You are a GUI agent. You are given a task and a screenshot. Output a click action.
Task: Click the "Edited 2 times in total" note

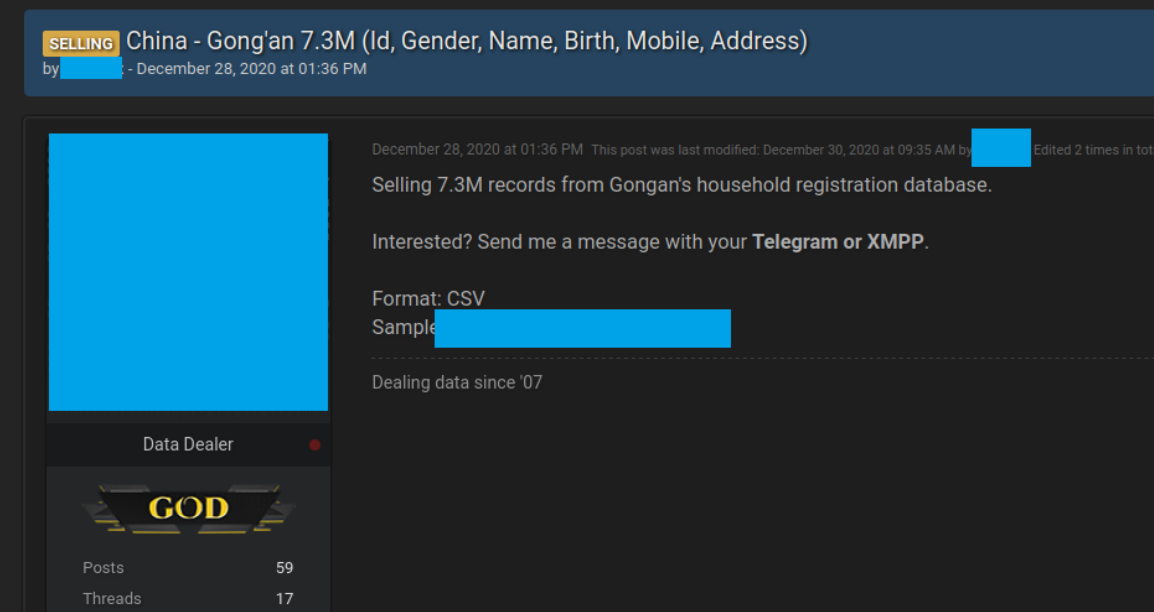[1094, 150]
